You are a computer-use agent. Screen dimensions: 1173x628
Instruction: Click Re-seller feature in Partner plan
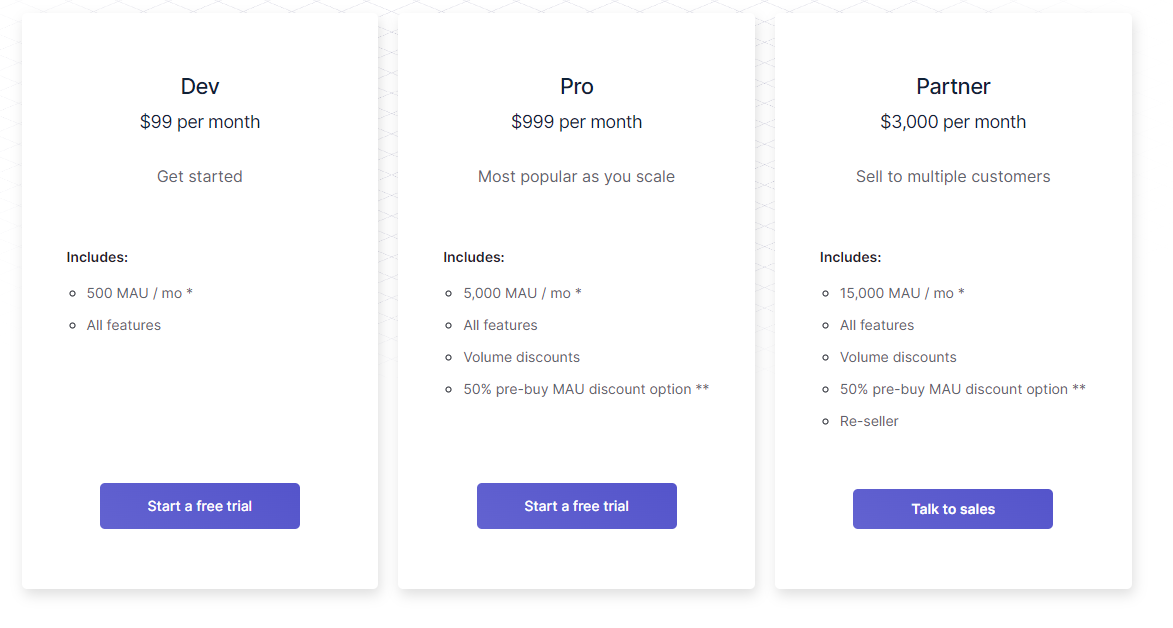(x=869, y=421)
